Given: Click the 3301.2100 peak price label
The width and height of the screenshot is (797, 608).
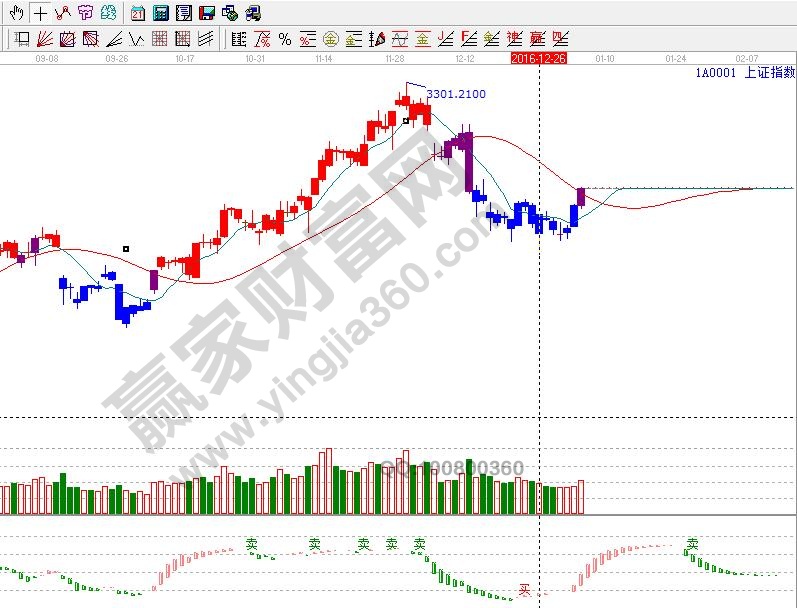Looking at the screenshot, I should 456,94.
